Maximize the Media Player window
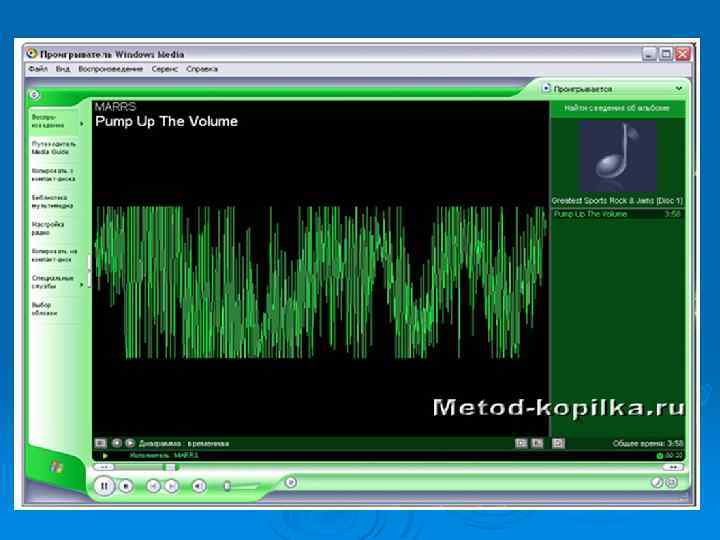The width and height of the screenshot is (720, 540). [666, 54]
